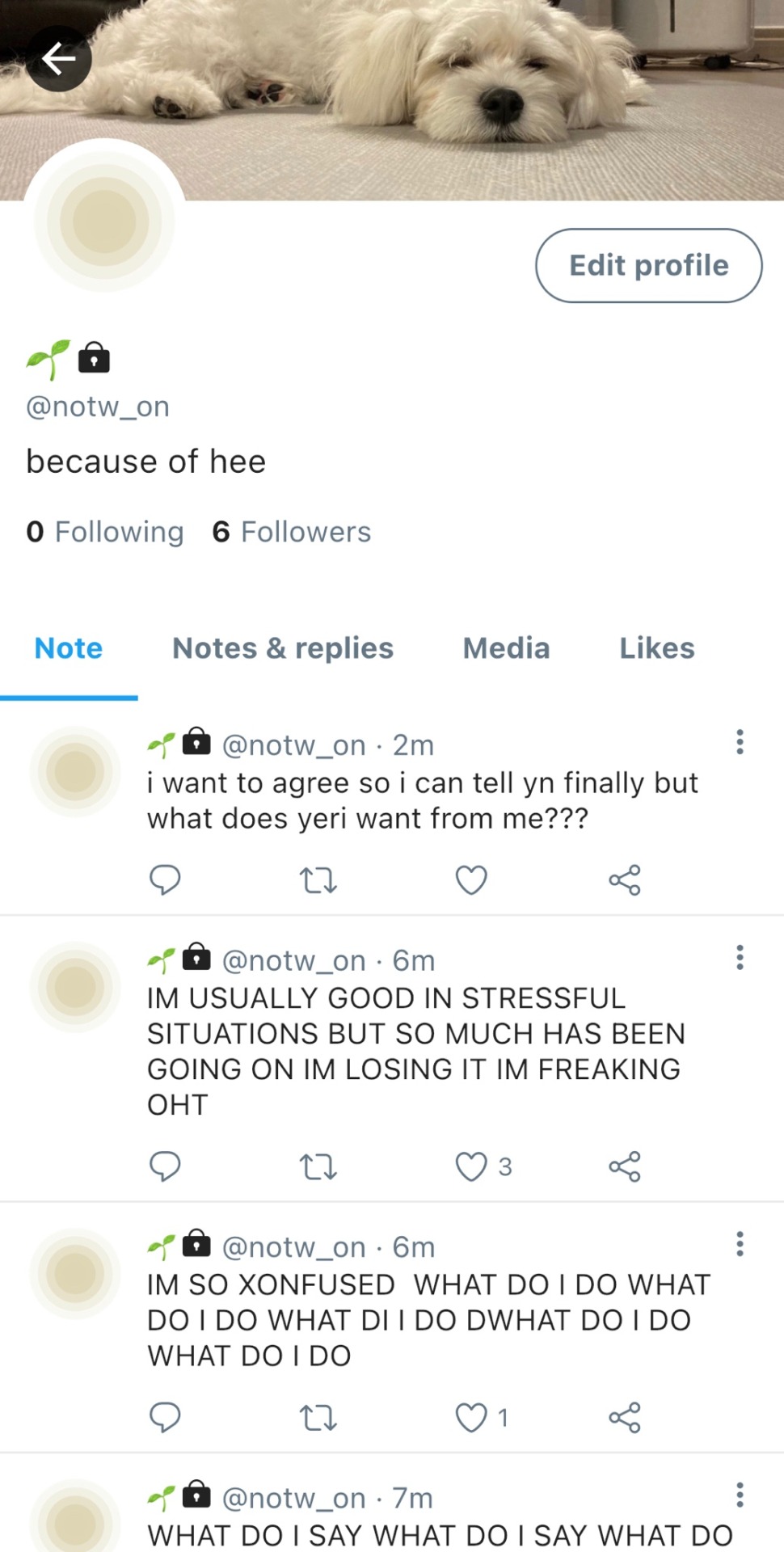Reply to the STRESSFUL SITUATIONS note
The width and height of the screenshot is (784, 1552).
(165, 1166)
